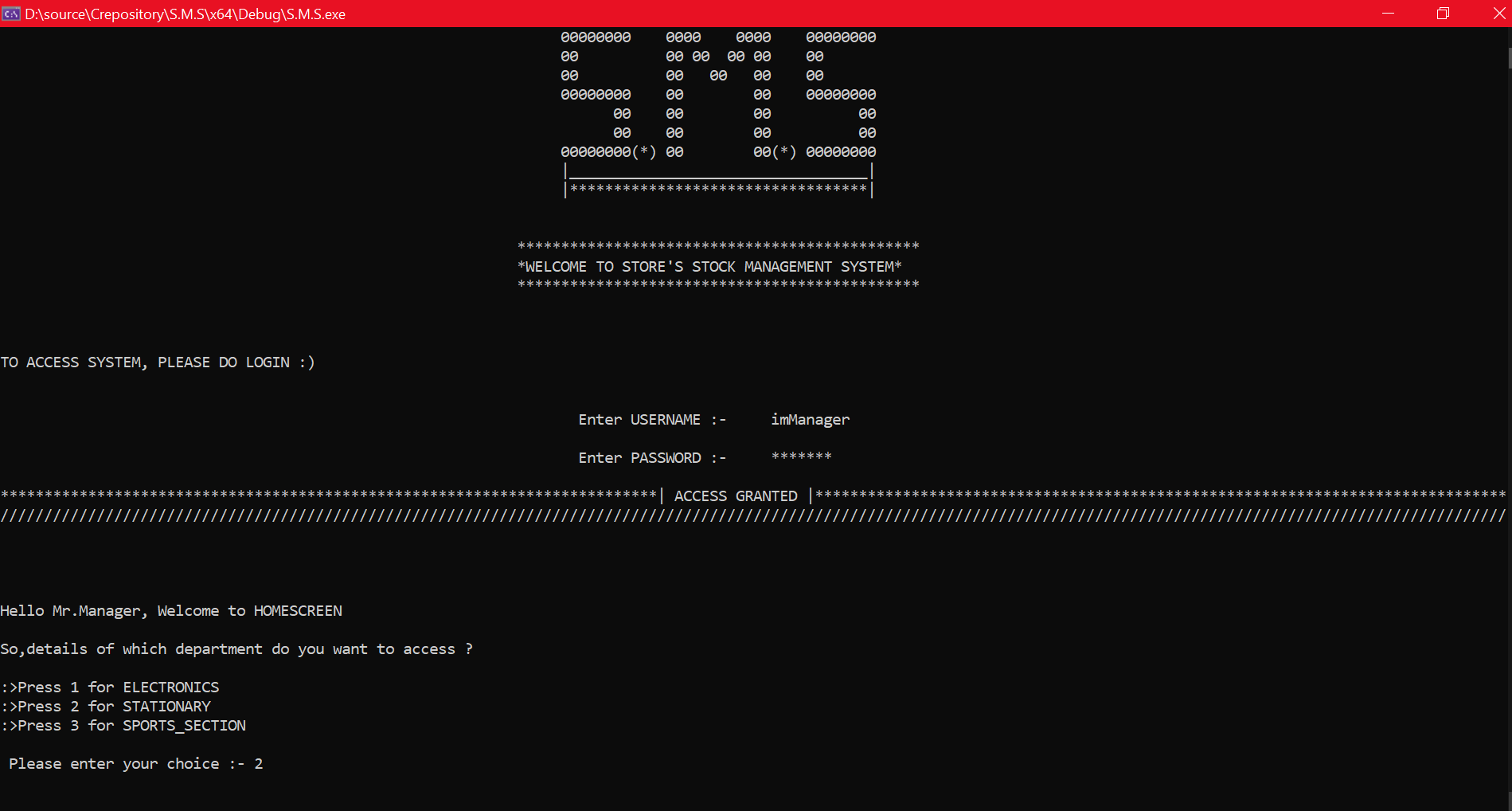Select the Press 3 for SPORTS_SECTION option

coord(123,725)
